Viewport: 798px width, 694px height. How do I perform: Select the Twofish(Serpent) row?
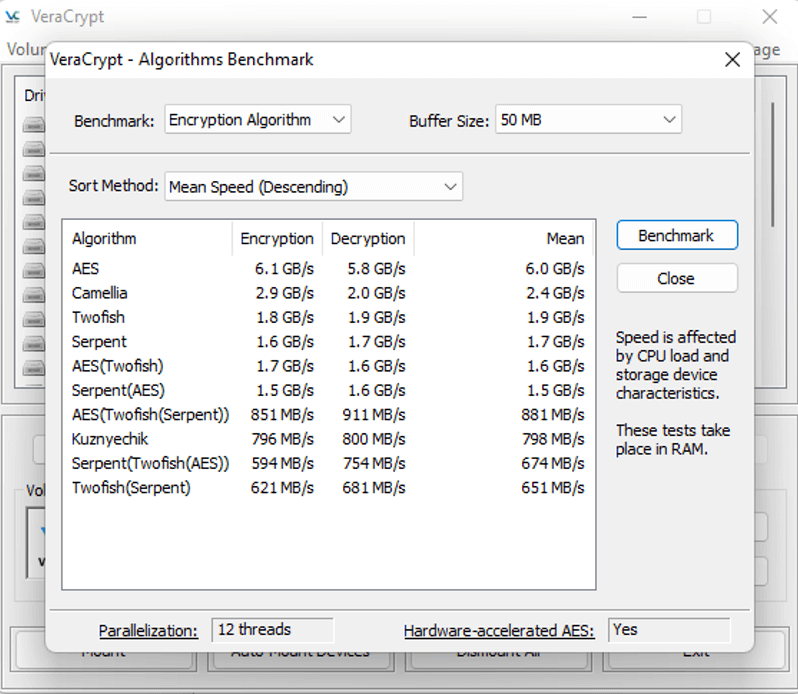(x=328, y=487)
